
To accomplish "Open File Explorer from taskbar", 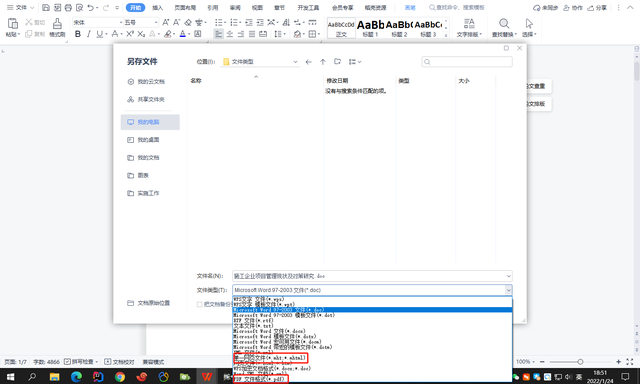I will (54, 376).
